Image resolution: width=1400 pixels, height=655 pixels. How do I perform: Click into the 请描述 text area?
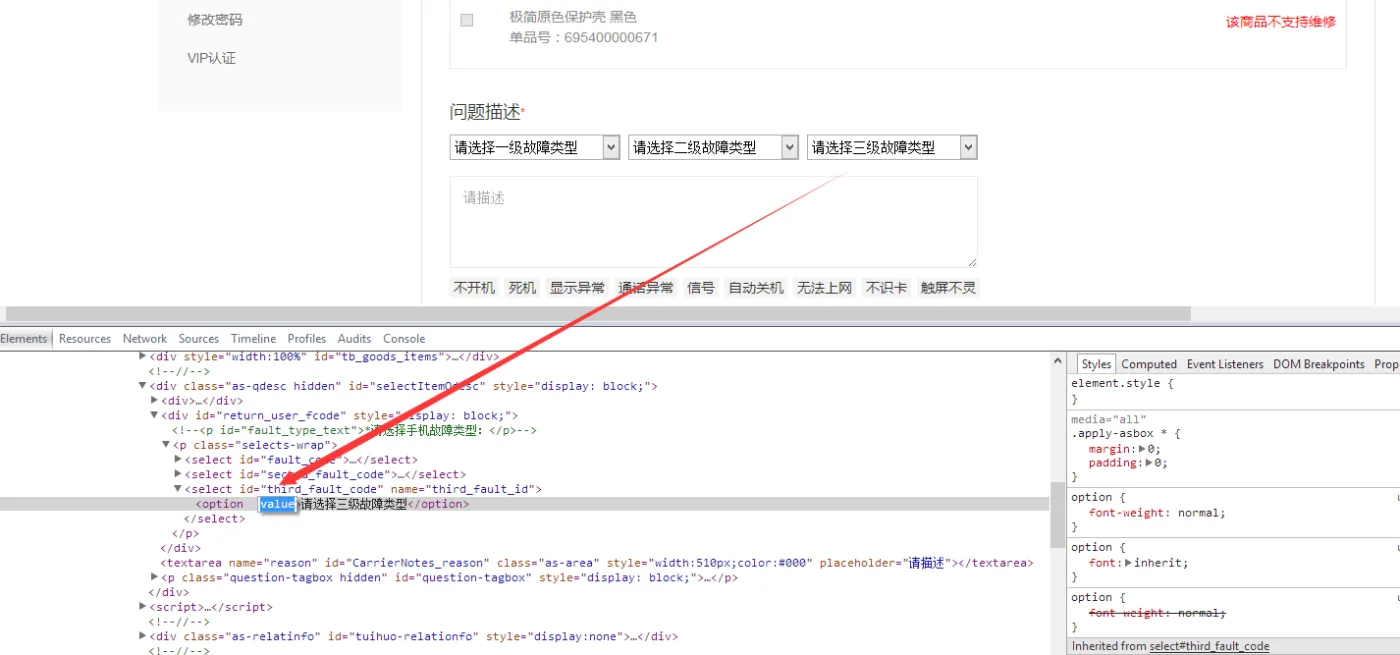[x=713, y=222]
